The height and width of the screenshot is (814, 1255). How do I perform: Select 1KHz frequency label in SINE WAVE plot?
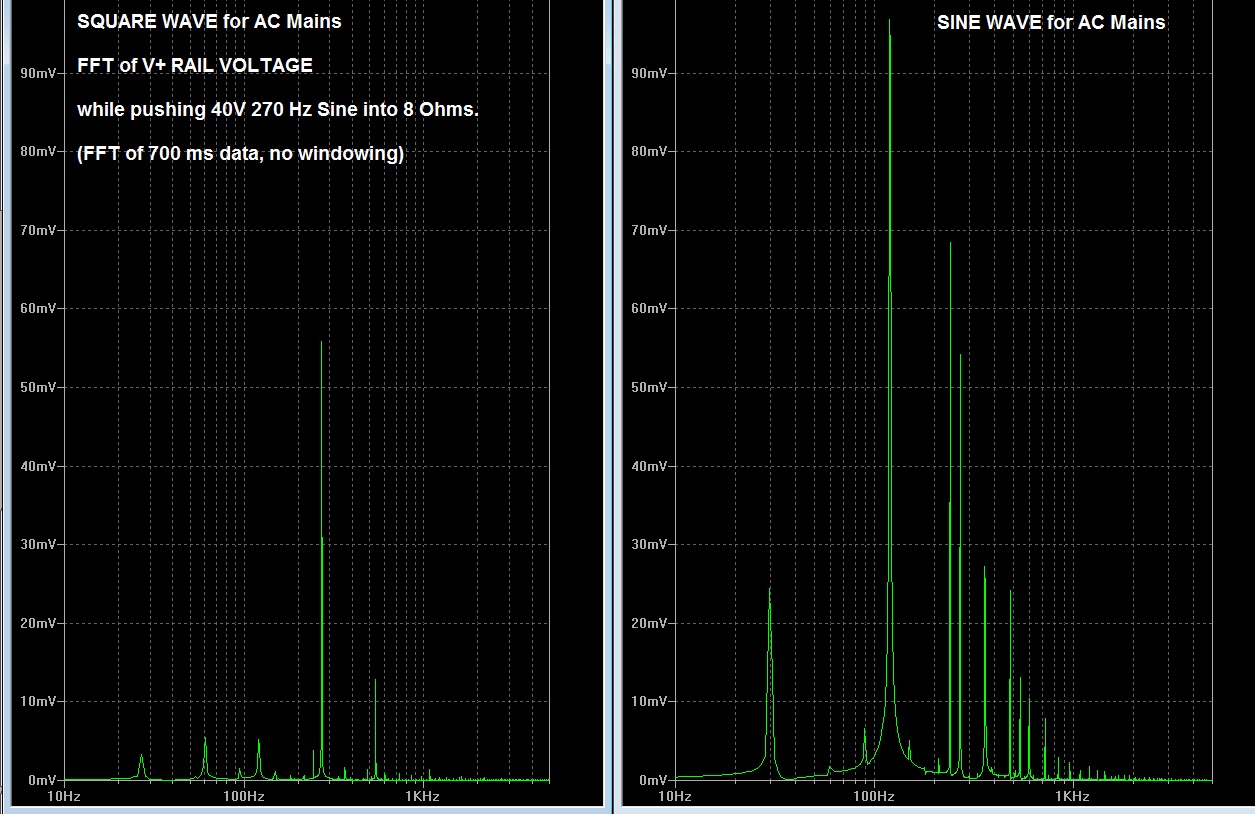(1071, 797)
